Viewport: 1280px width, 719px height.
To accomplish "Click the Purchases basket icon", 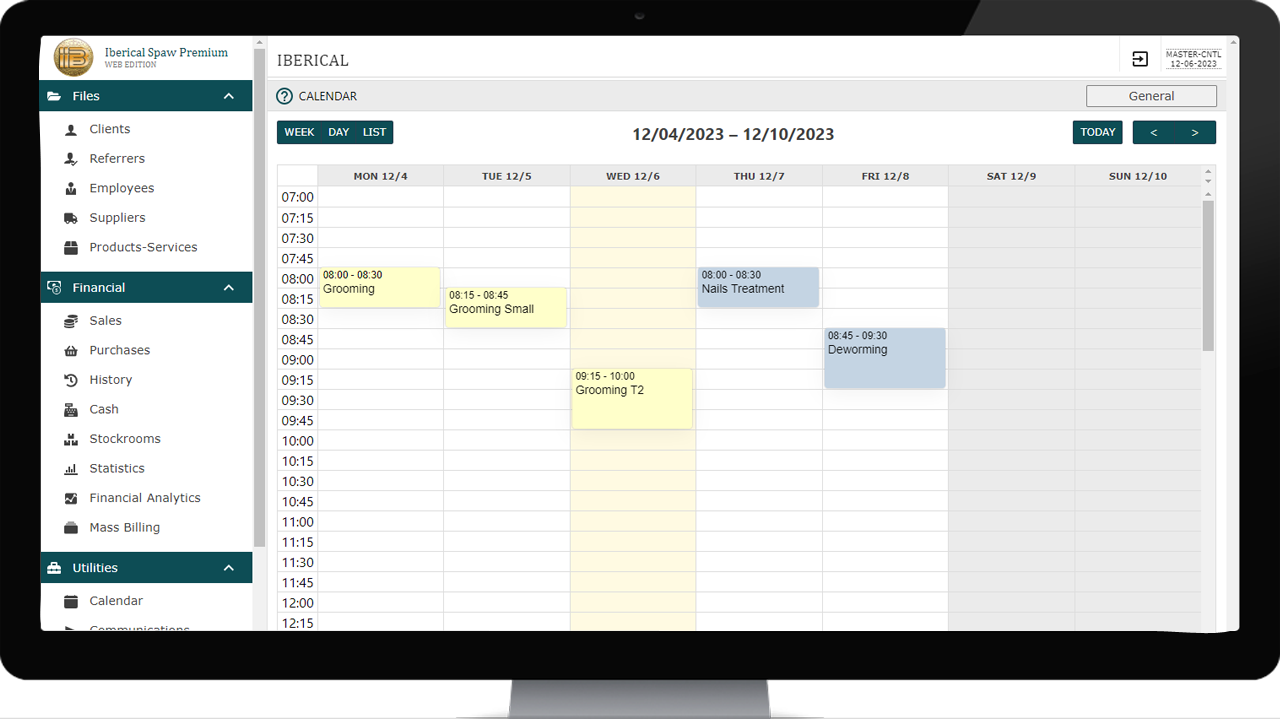I will tap(71, 351).
